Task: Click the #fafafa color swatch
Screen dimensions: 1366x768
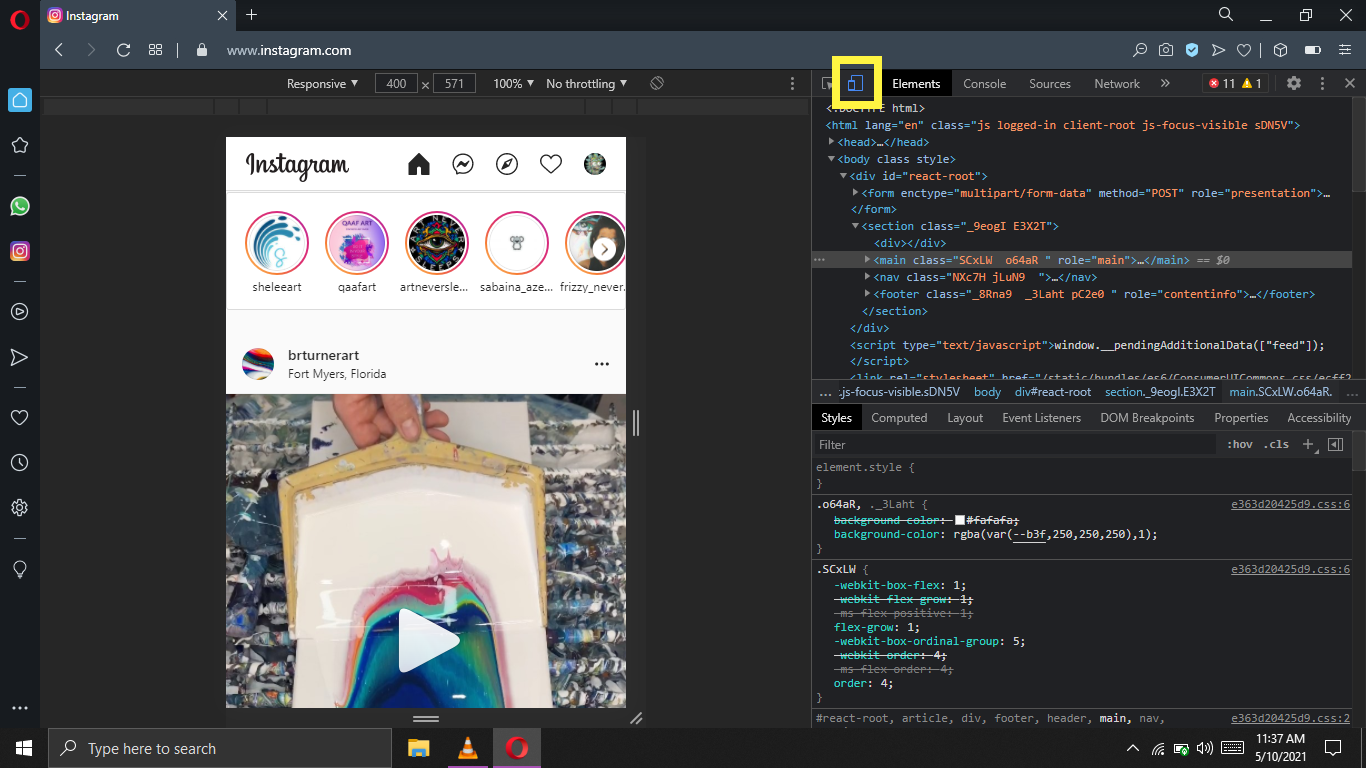Action: 960,520
